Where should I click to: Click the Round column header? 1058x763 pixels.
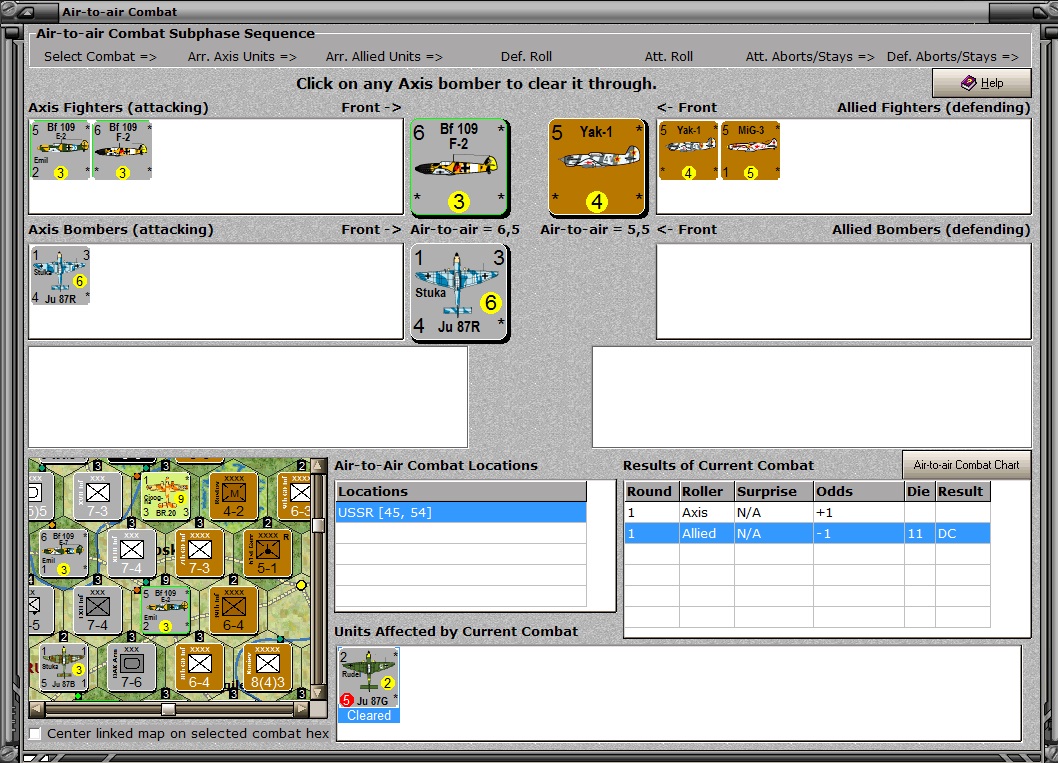pos(651,491)
